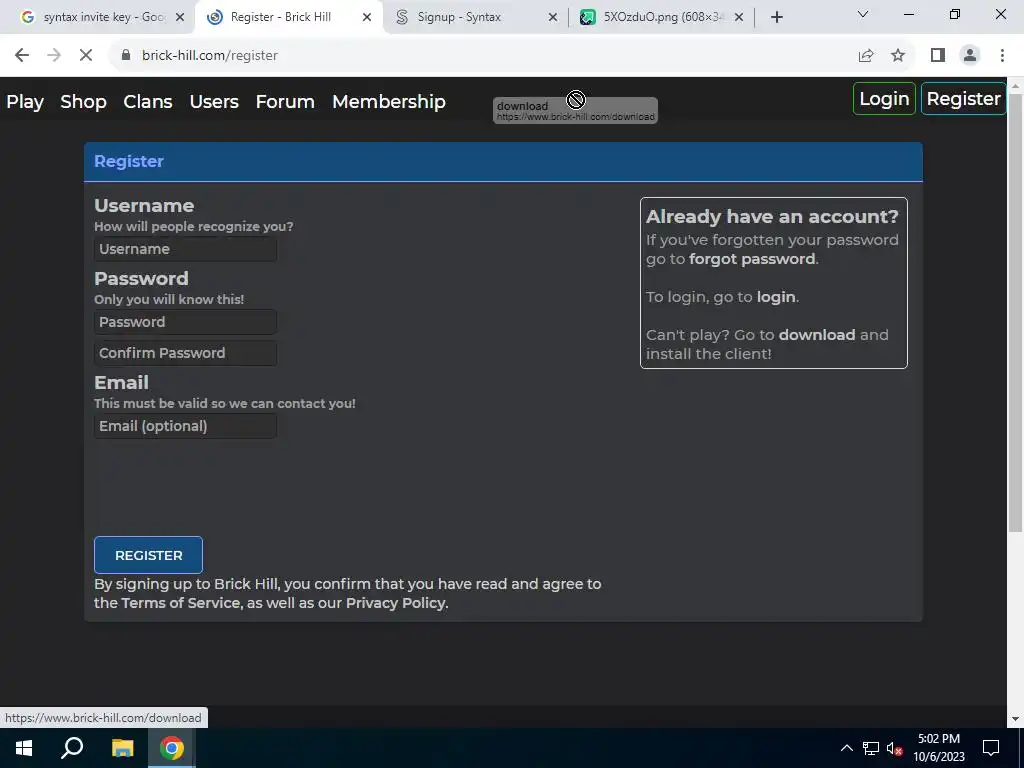Click the network status tray icon
1024x768 pixels.
tap(871, 748)
